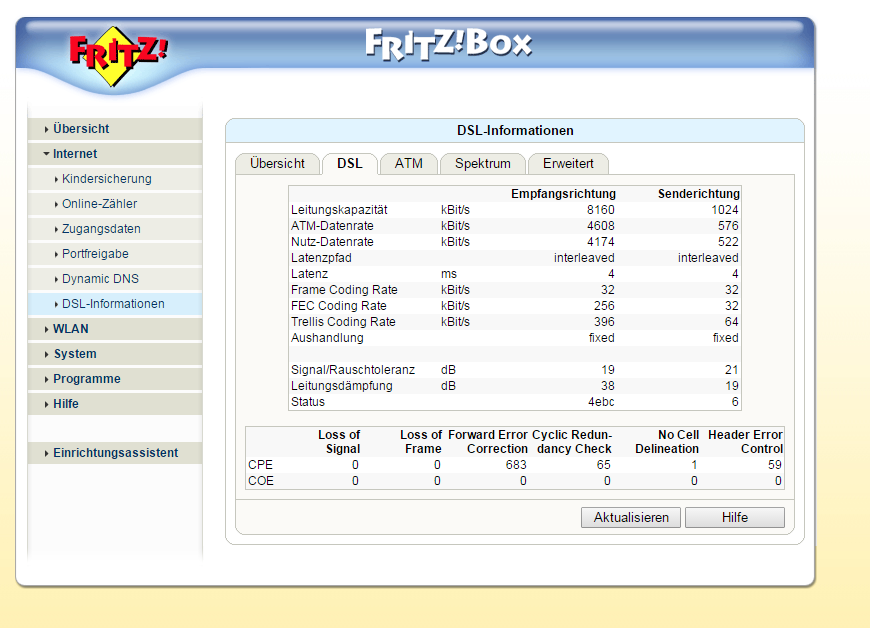877x639 pixels.
Task: Select the Status value 4ebc
Action: (601, 402)
